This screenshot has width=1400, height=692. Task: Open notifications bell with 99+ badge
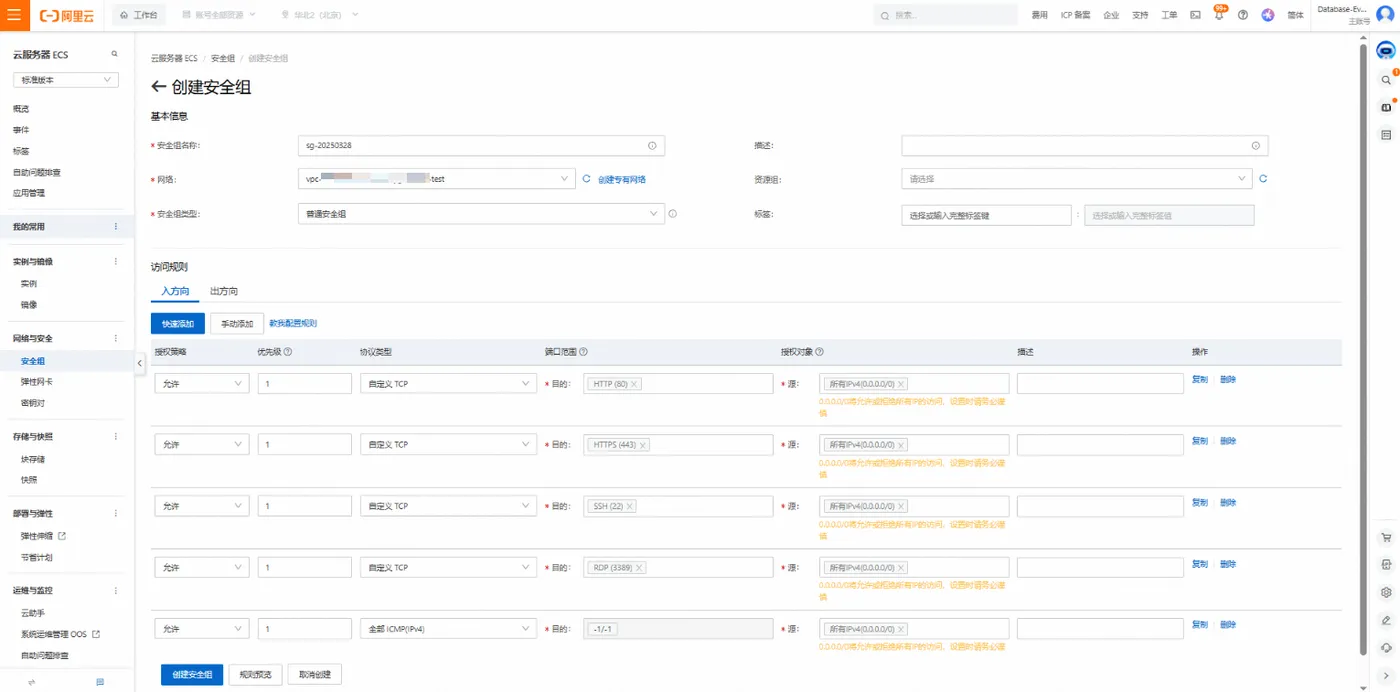pos(1219,15)
